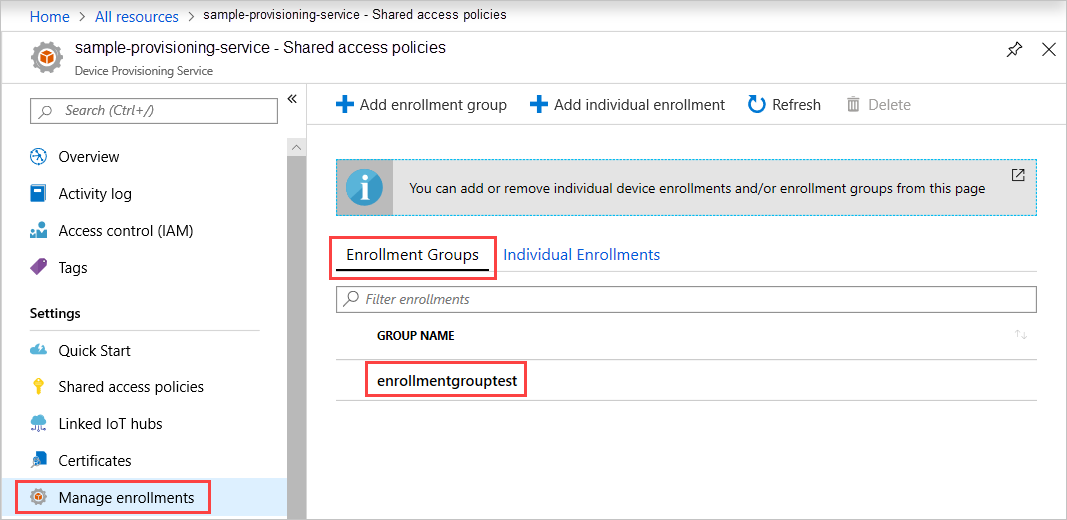This screenshot has height=520, width=1067.
Task: Click the Overview icon in sidebar
Action: click(x=38, y=157)
